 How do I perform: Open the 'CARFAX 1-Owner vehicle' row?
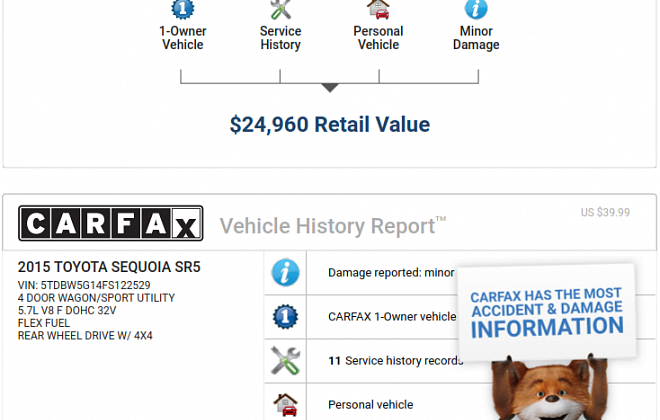tap(460, 316)
